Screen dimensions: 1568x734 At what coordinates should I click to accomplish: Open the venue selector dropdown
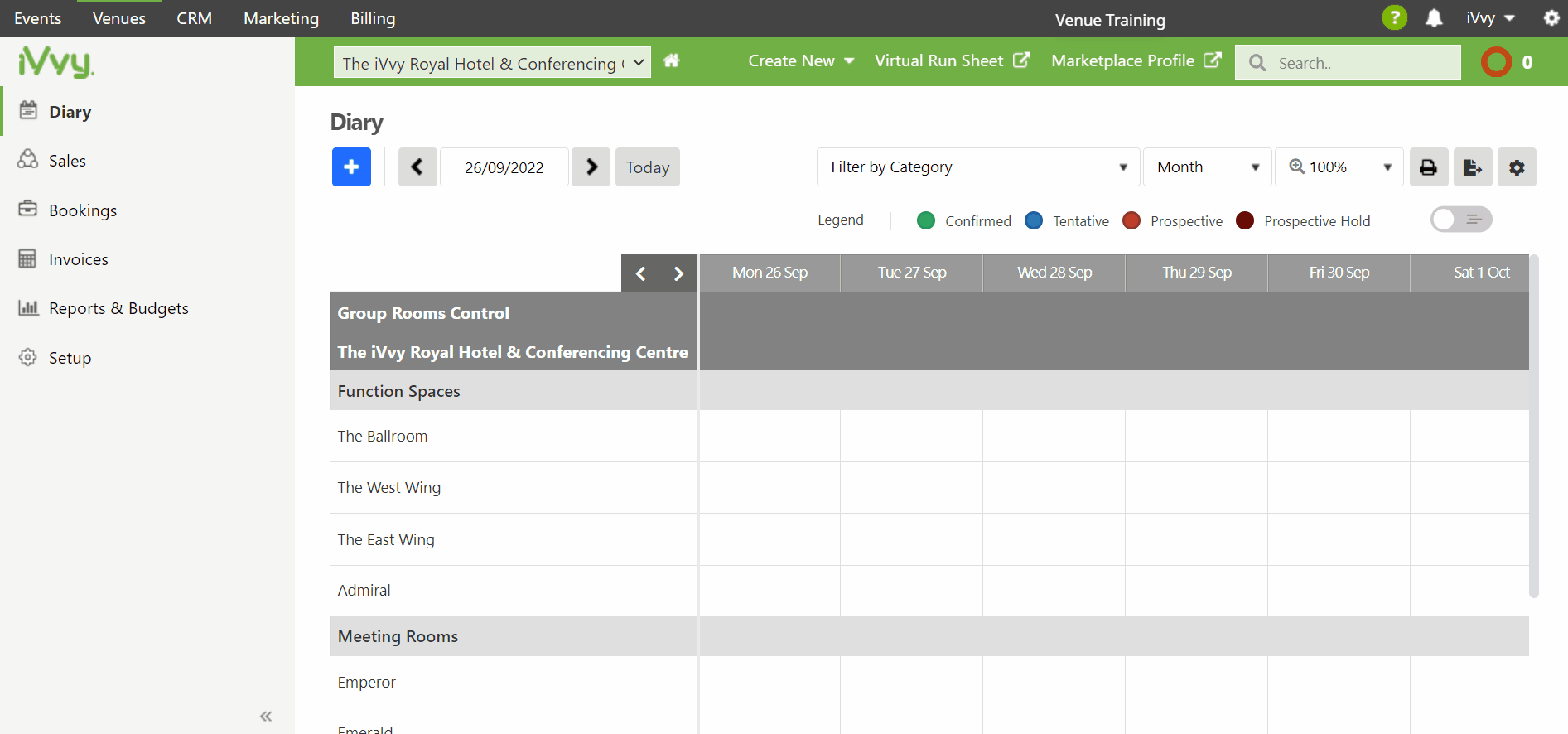[x=492, y=63]
